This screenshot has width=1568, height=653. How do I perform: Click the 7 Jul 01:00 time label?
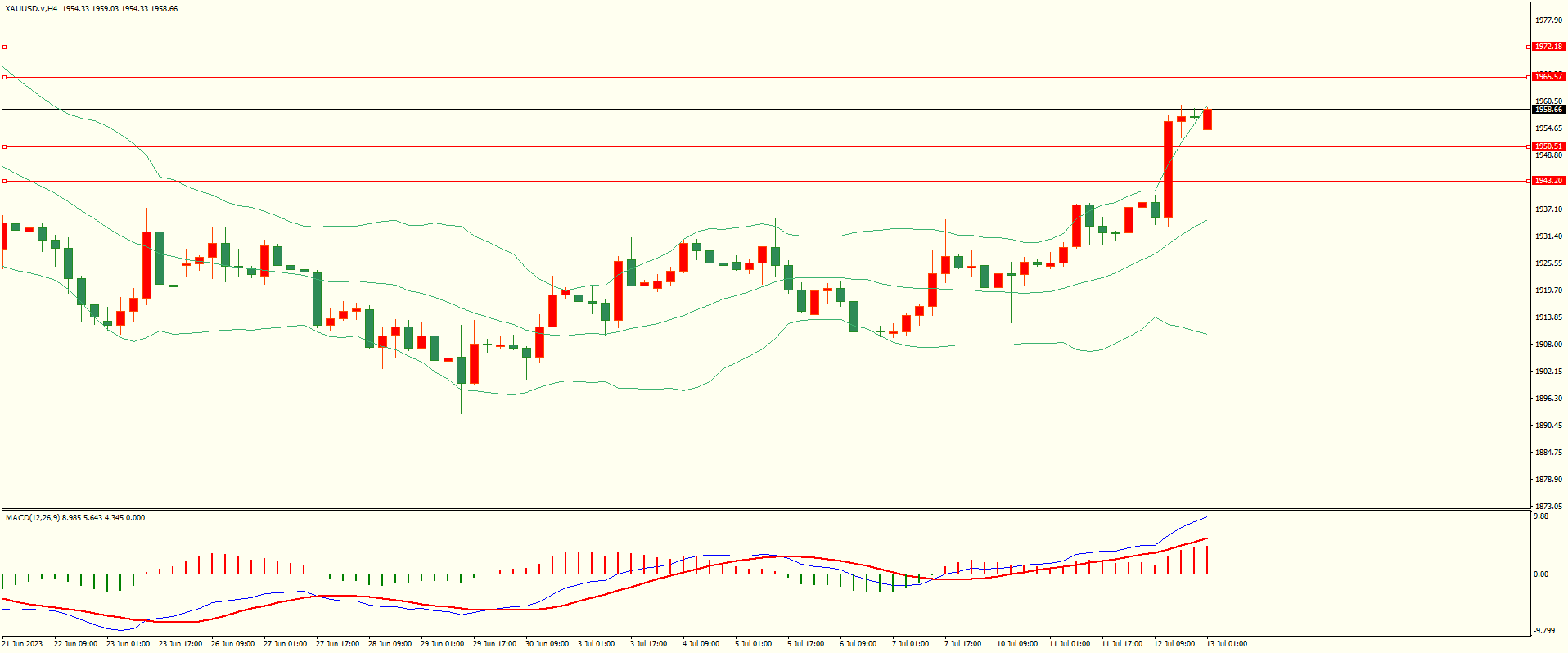click(x=910, y=644)
